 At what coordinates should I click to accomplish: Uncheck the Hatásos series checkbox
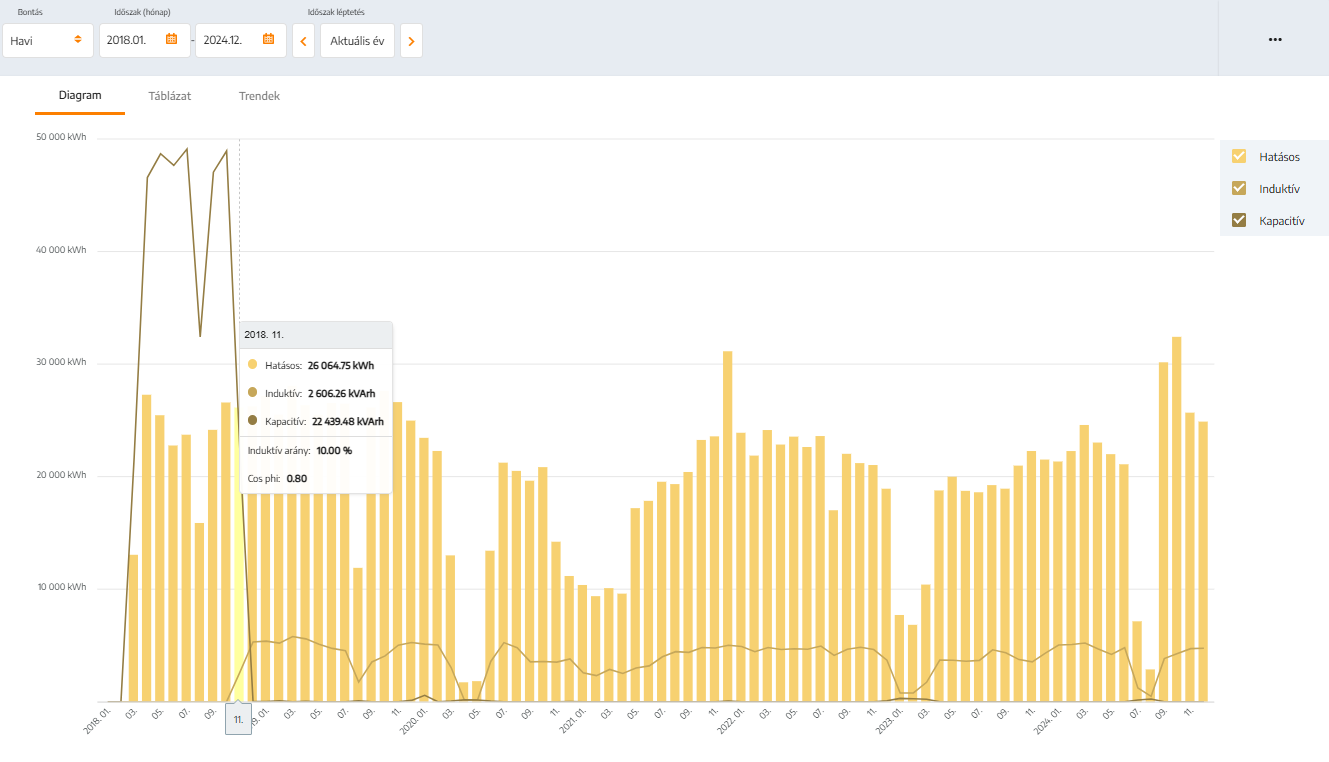[x=1239, y=156]
